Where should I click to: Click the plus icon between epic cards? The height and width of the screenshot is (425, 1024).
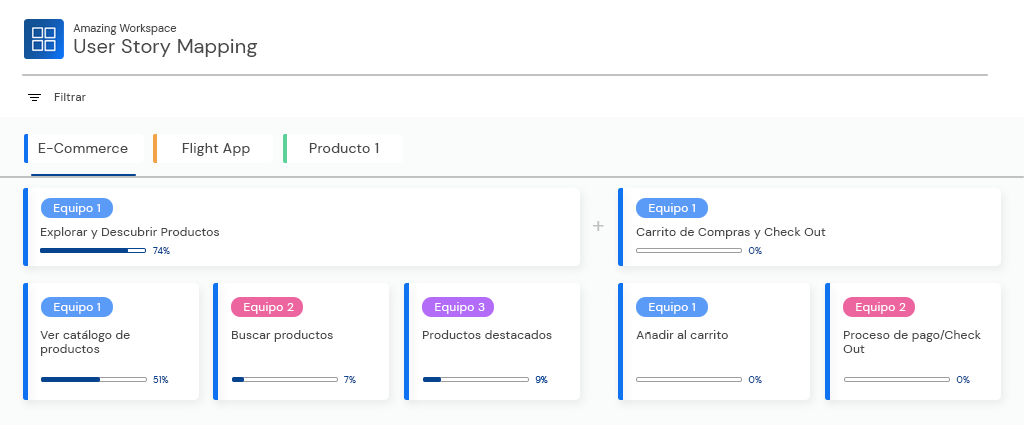pyautogui.click(x=598, y=226)
